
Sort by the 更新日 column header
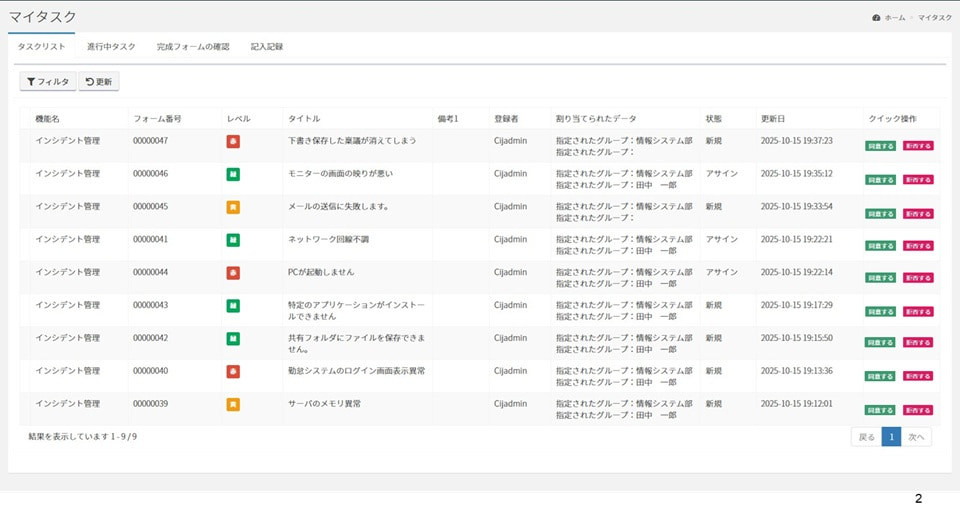pos(774,119)
